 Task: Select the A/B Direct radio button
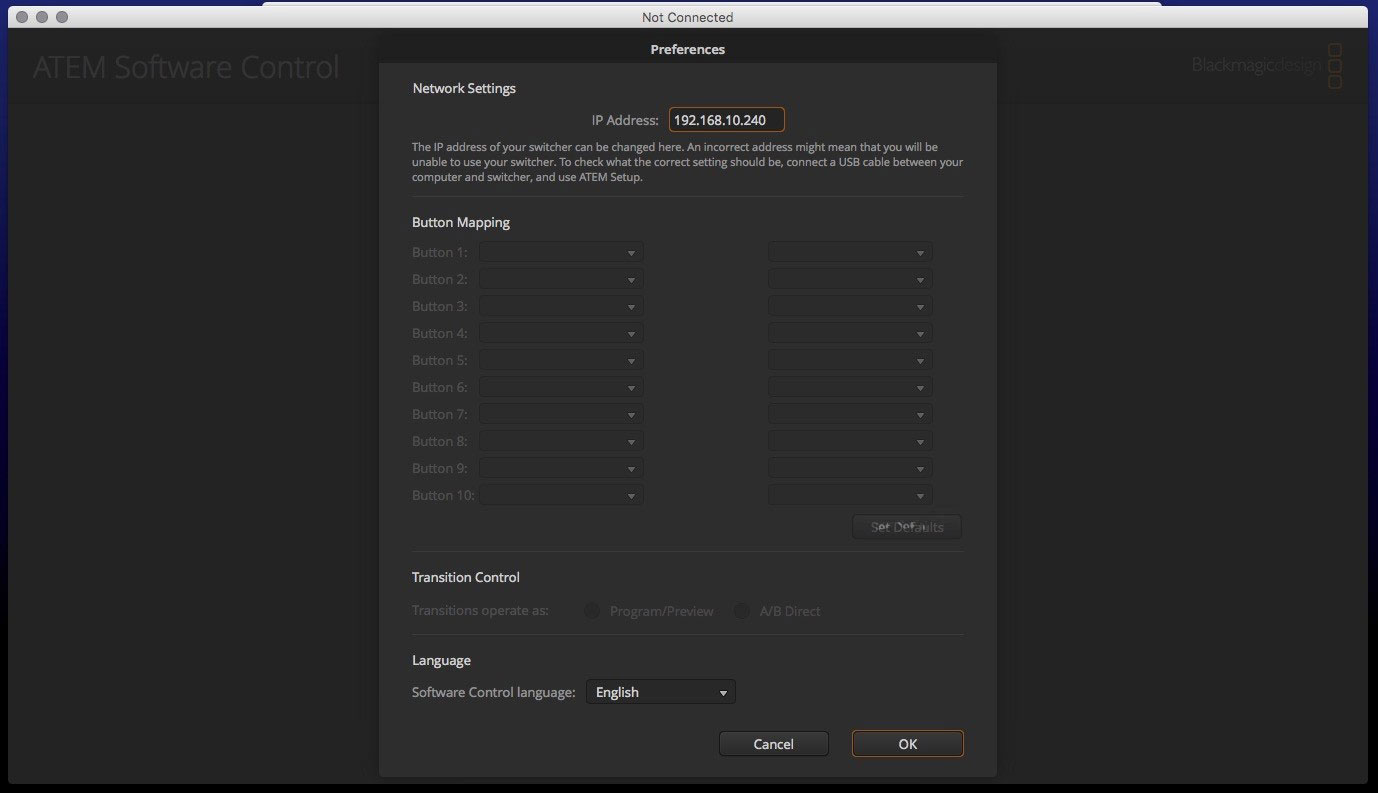742,611
